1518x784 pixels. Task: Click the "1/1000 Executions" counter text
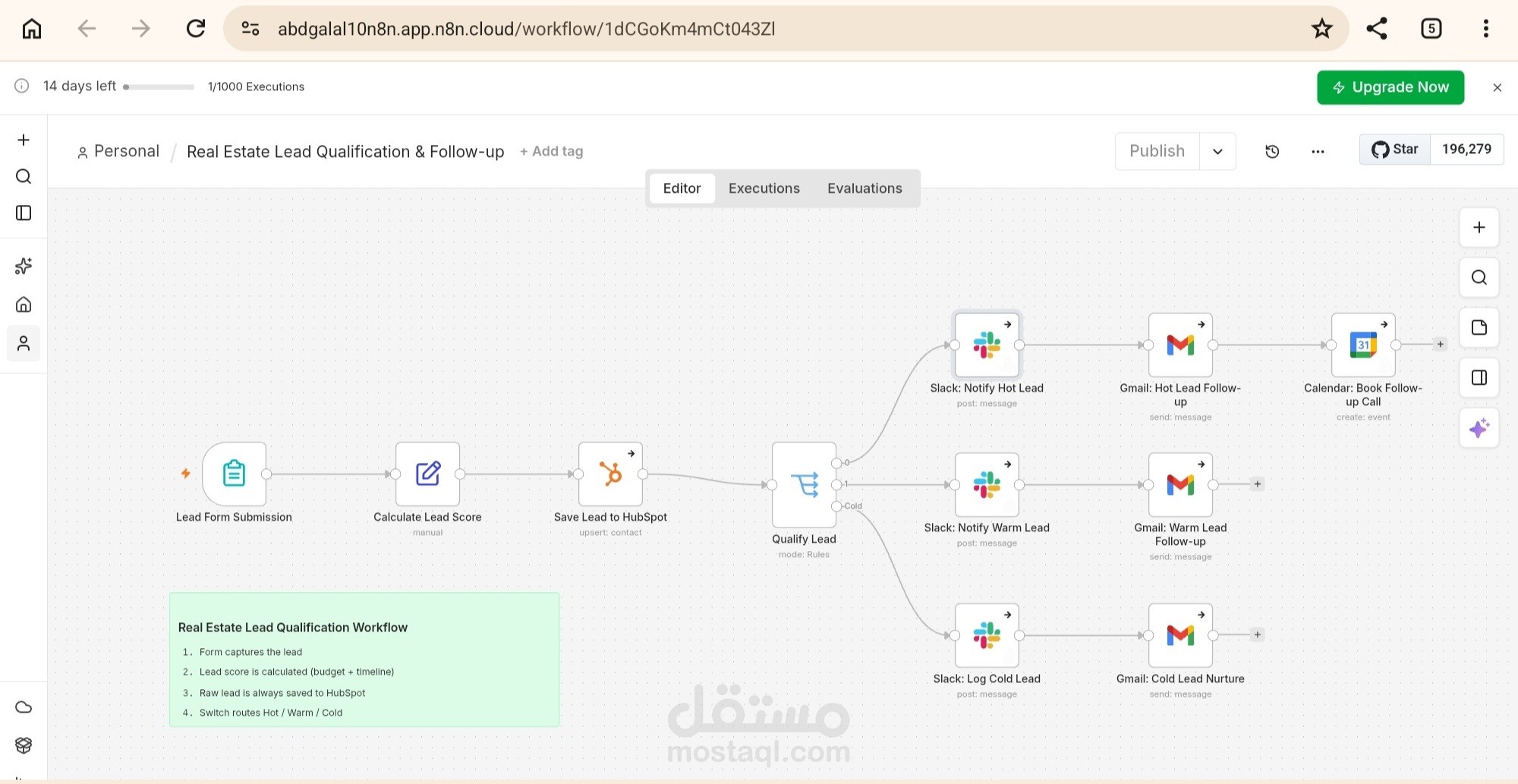click(x=256, y=87)
